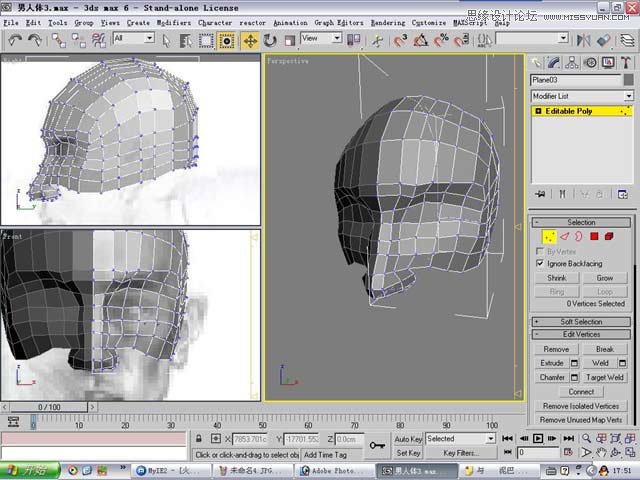Image resolution: width=640 pixels, height=480 pixels.
Task: Open the Modifier List dropdown
Action: pyautogui.click(x=582, y=96)
